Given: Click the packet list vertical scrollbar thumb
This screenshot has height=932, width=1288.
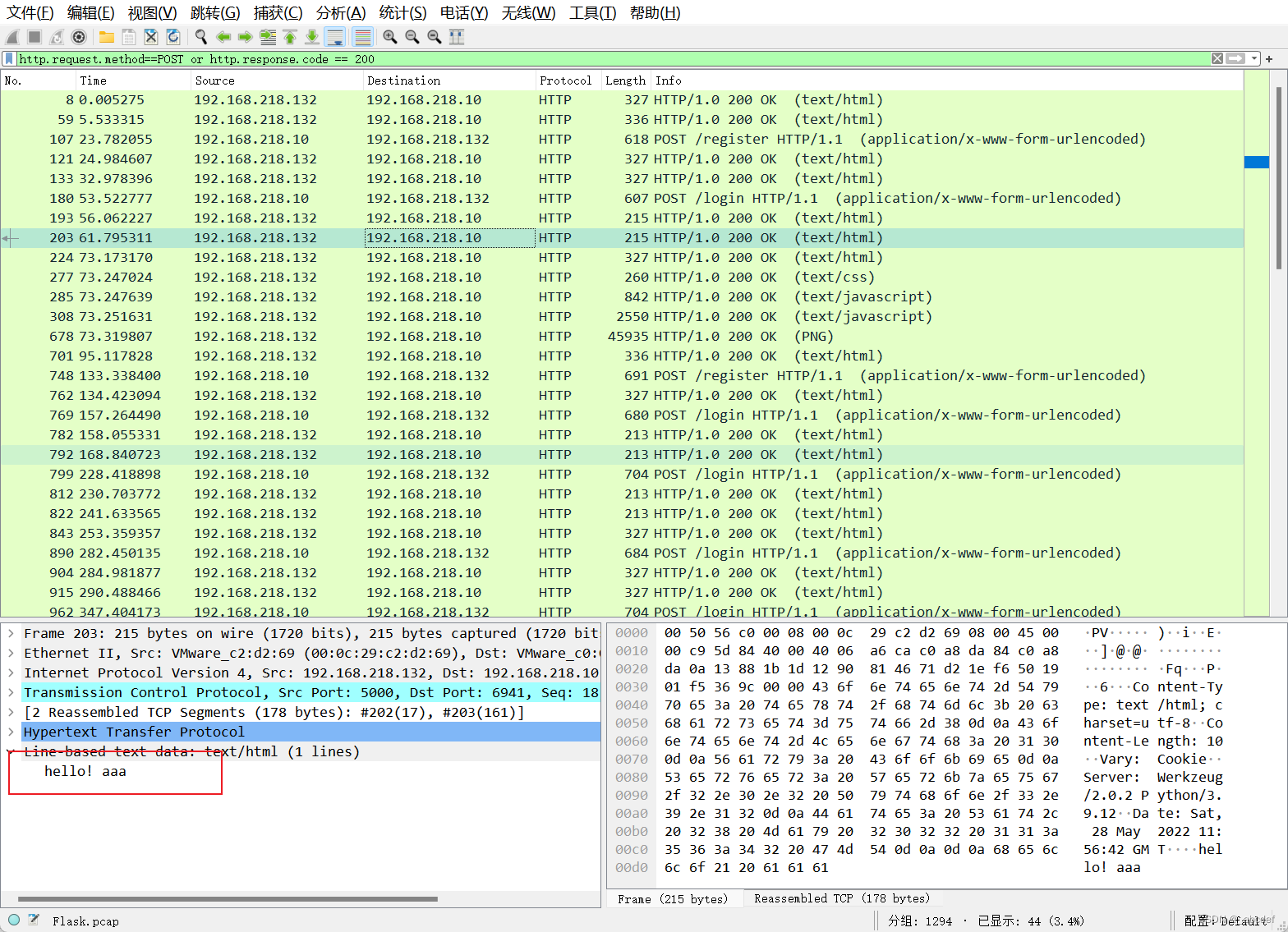Looking at the screenshot, I should (x=1278, y=177).
